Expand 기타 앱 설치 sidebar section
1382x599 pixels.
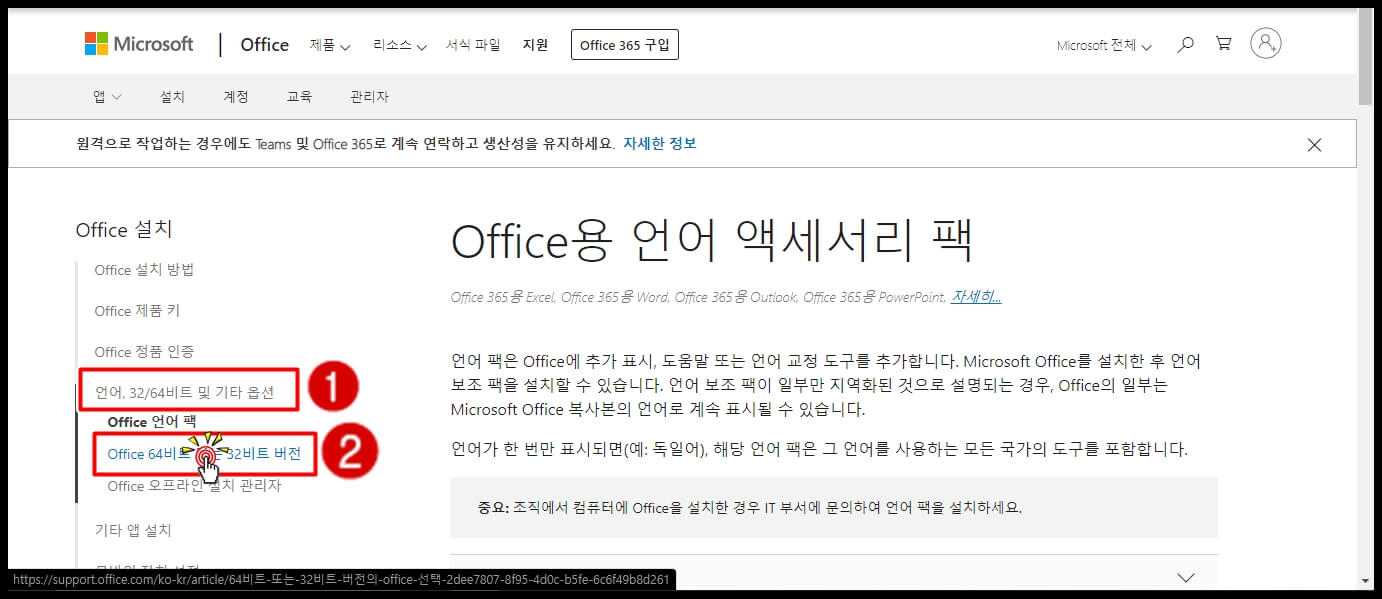coord(133,530)
